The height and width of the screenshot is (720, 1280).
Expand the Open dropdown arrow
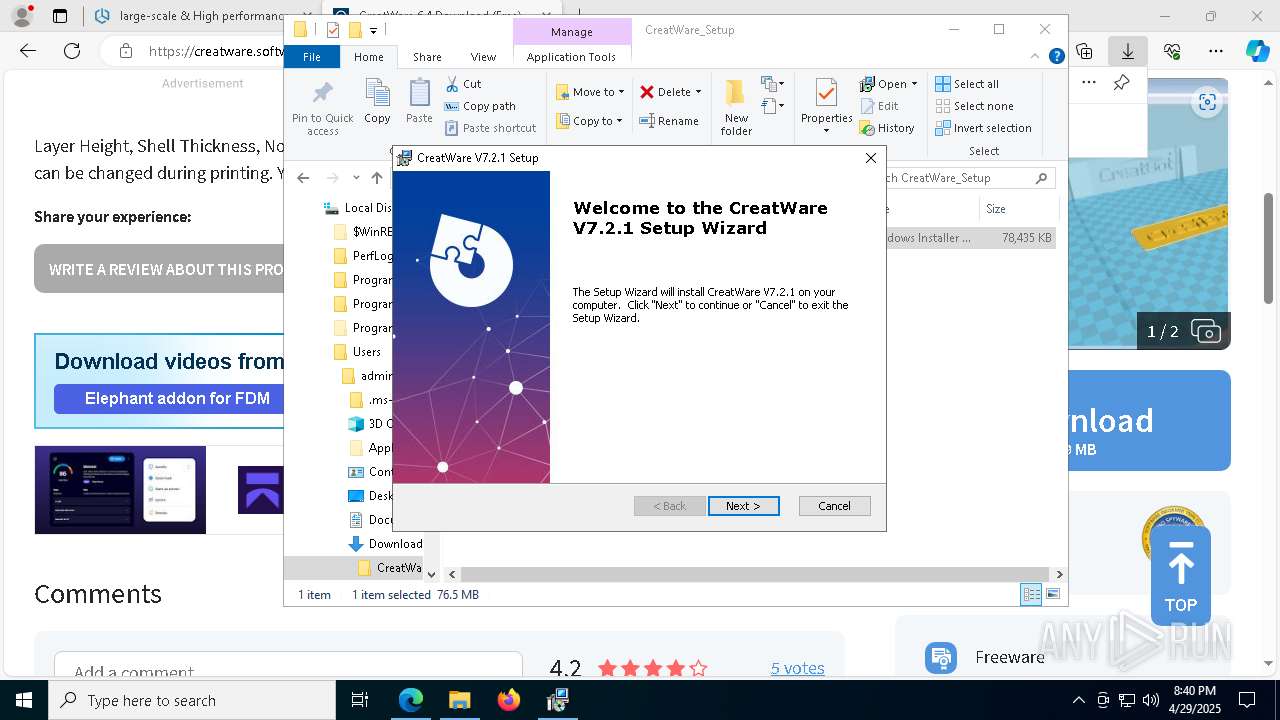point(915,84)
